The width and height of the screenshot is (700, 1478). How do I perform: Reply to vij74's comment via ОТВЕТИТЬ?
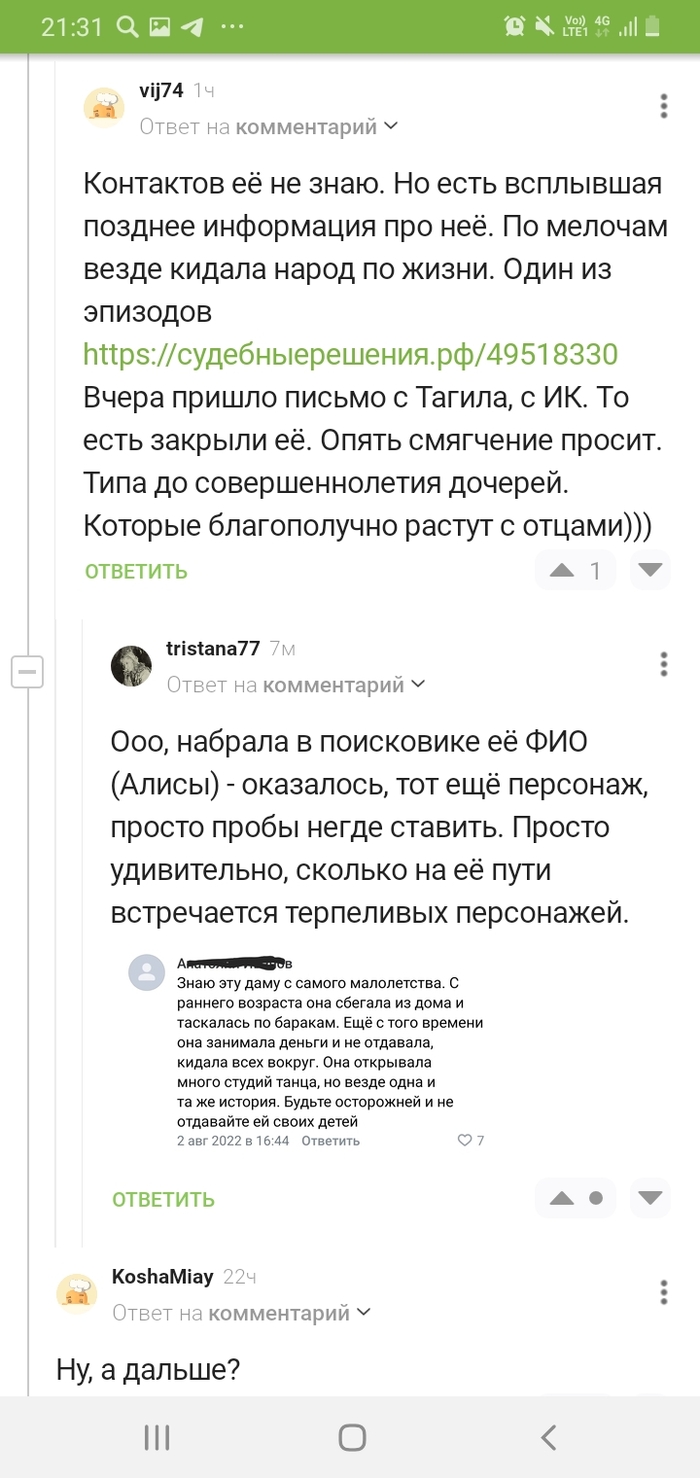[136, 572]
